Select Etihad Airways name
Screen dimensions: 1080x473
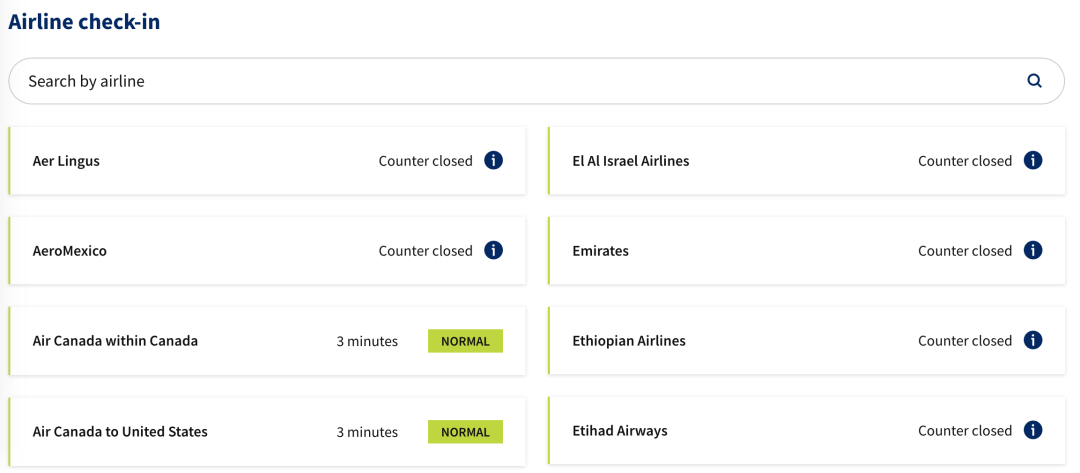[620, 432]
